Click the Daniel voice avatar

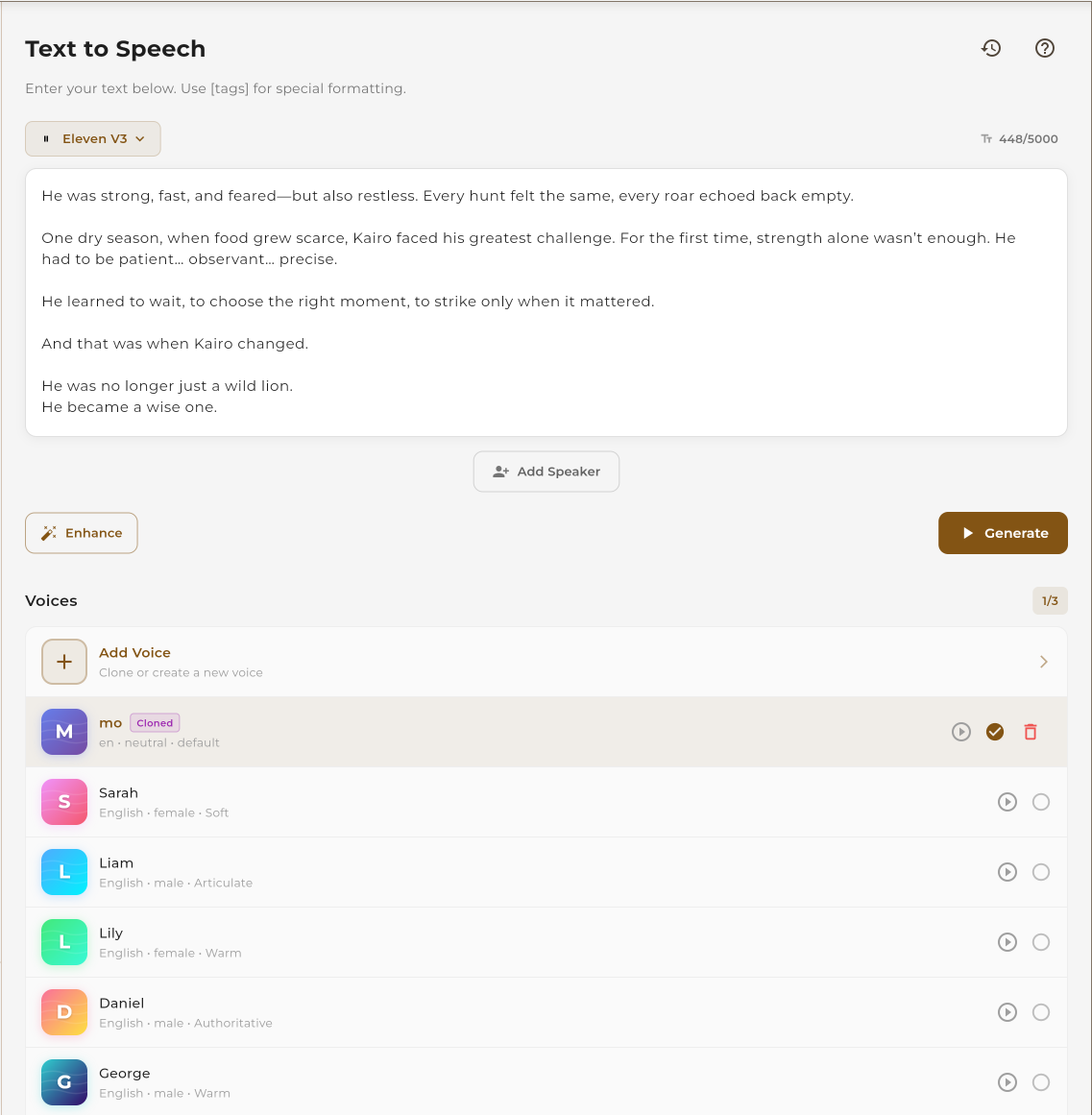(64, 1012)
